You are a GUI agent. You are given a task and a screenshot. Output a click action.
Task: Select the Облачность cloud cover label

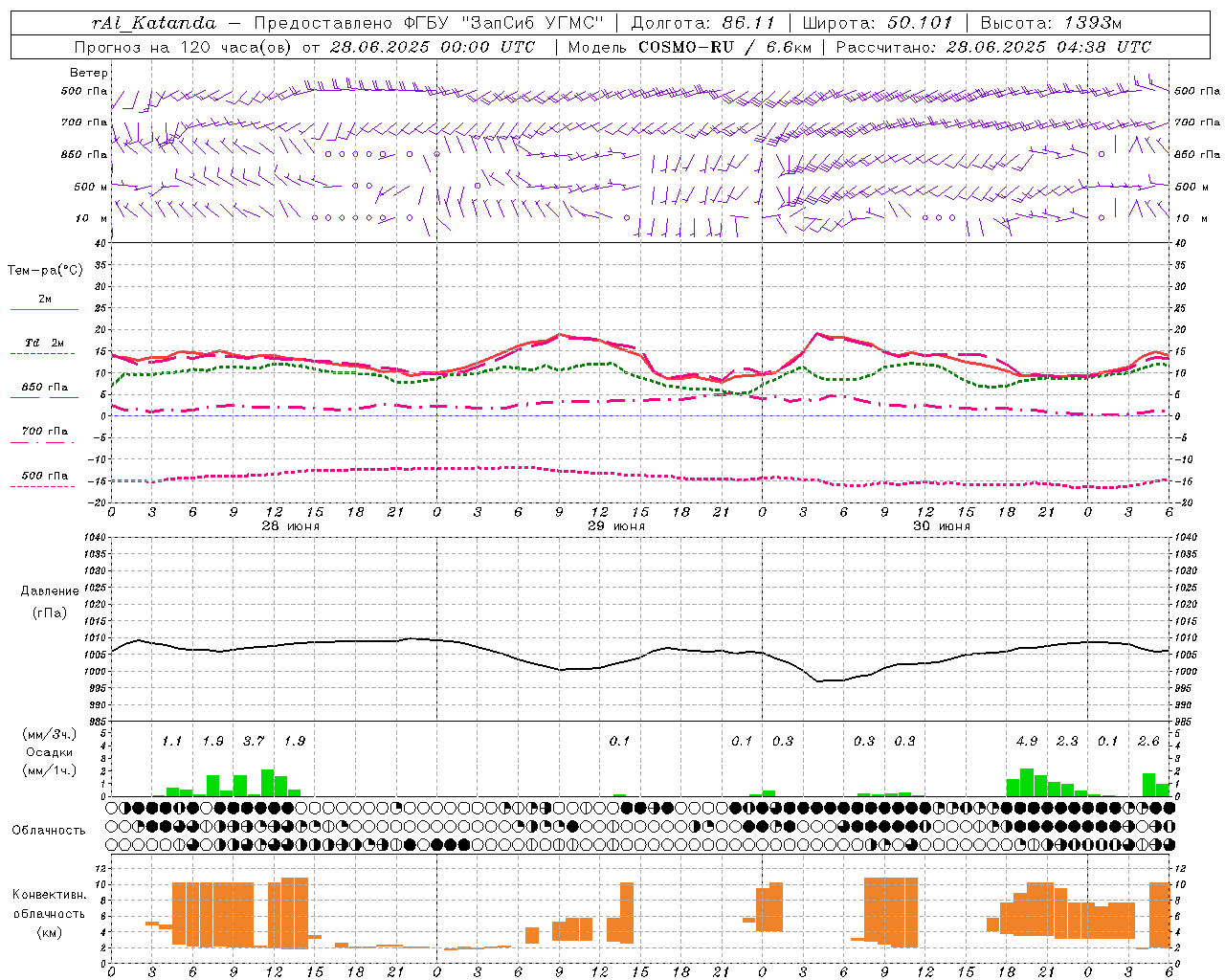point(49,830)
